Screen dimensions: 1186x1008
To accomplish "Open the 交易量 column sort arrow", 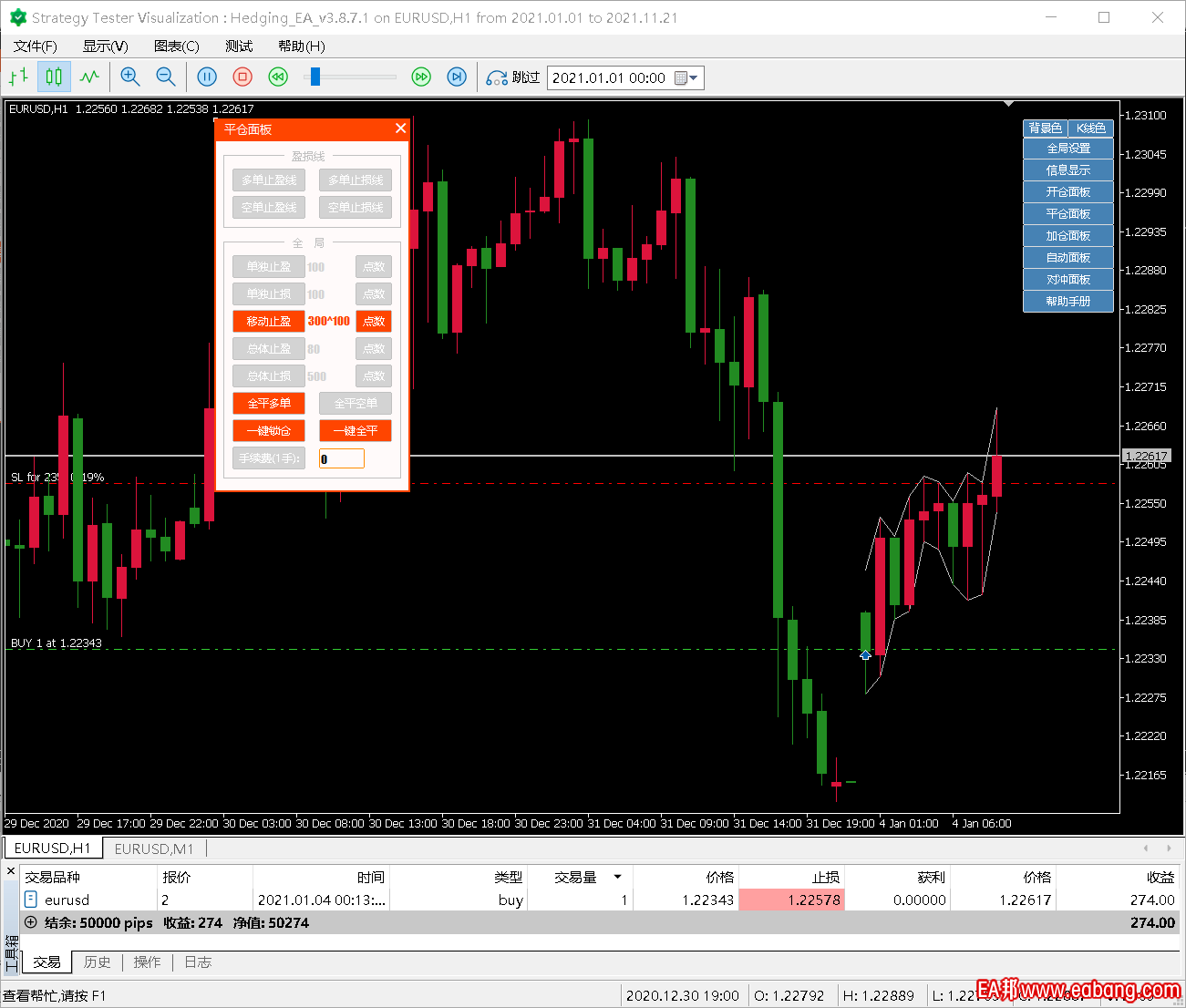I will click(x=617, y=877).
